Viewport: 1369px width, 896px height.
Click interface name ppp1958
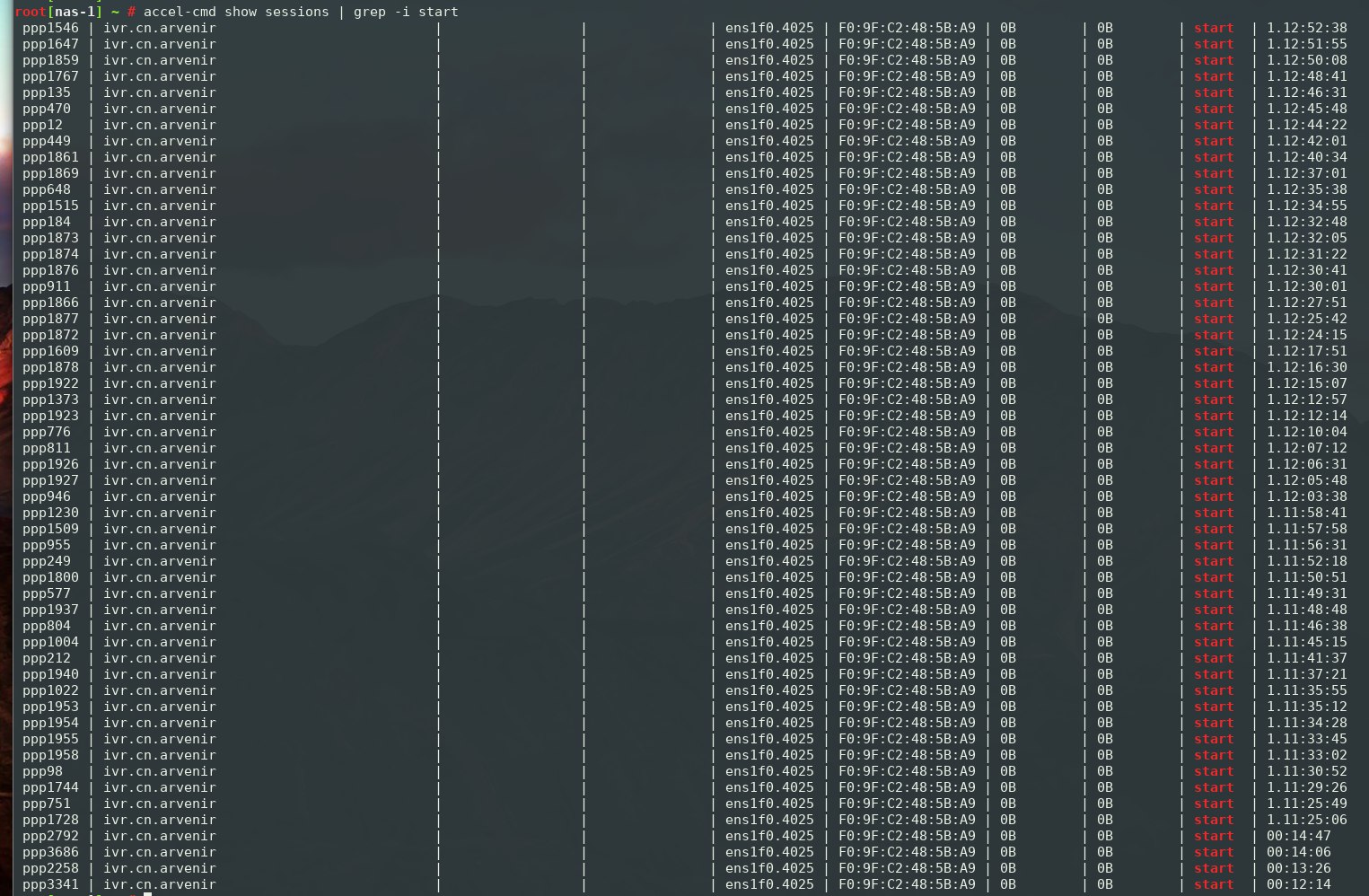pos(51,755)
